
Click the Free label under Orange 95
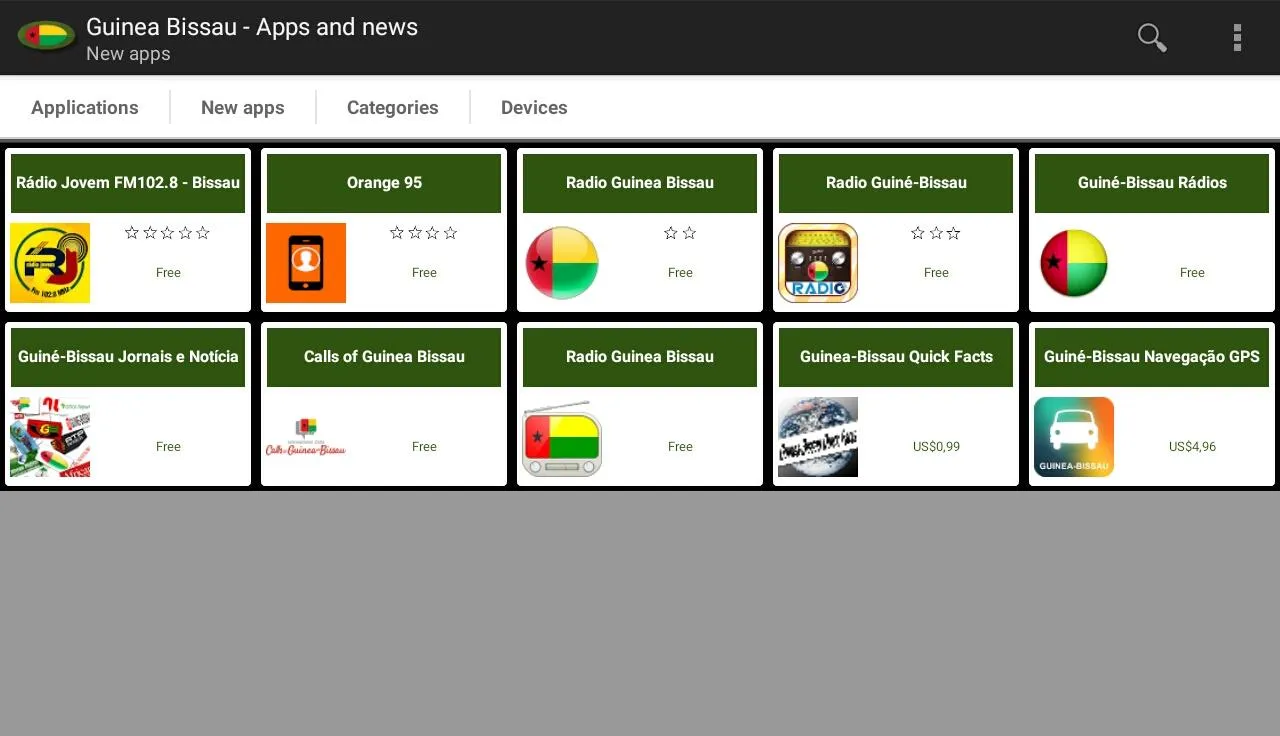tap(424, 273)
